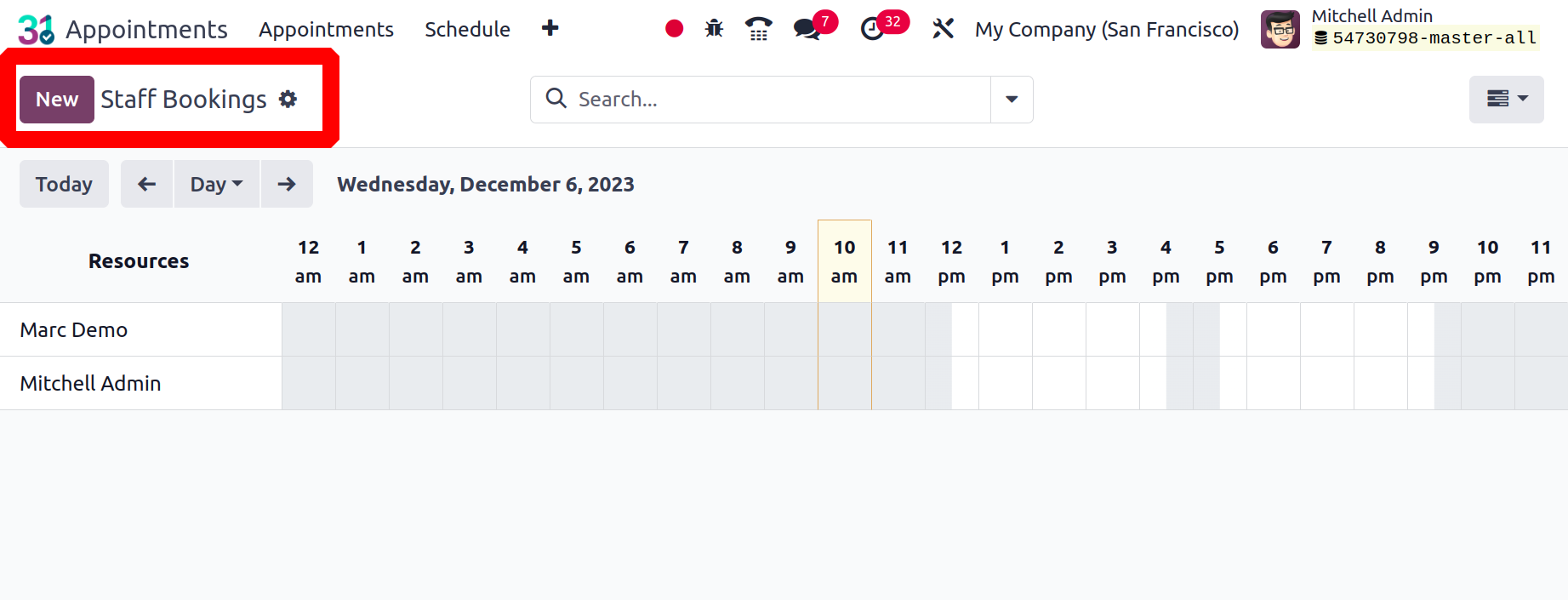Go to previous day with left arrow

pos(147,184)
